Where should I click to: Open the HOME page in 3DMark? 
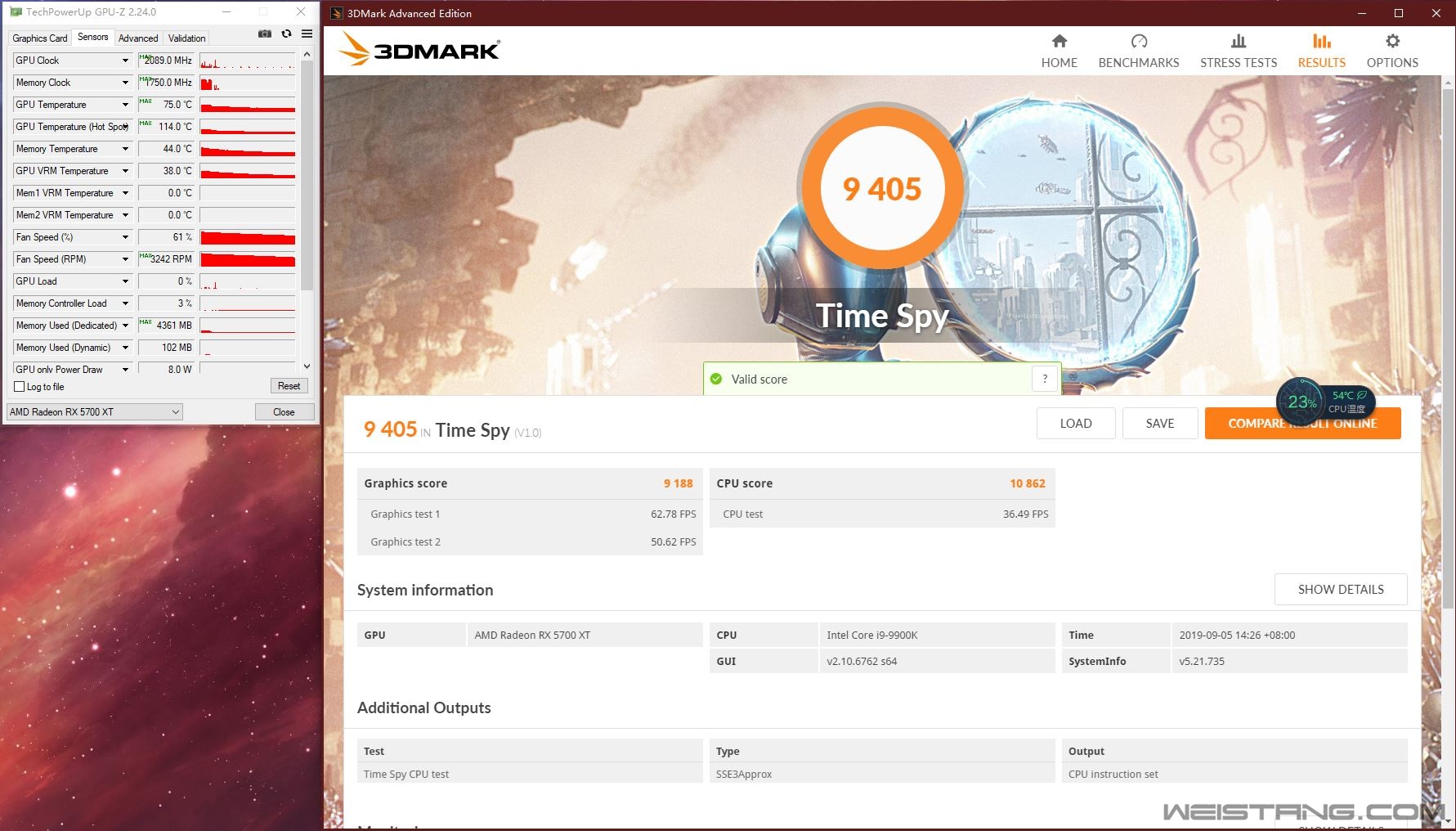pos(1060,51)
